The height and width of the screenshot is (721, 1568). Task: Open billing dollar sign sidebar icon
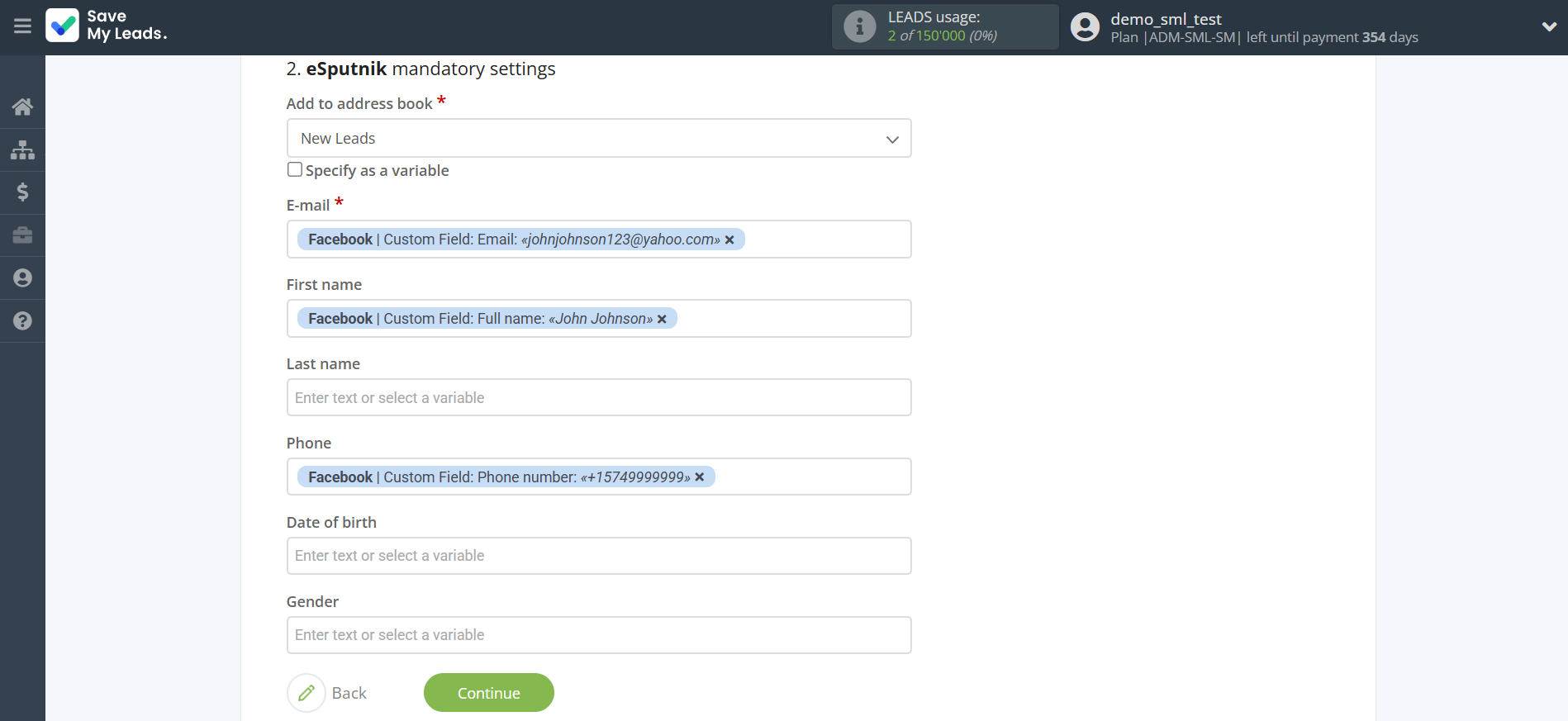click(x=22, y=192)
